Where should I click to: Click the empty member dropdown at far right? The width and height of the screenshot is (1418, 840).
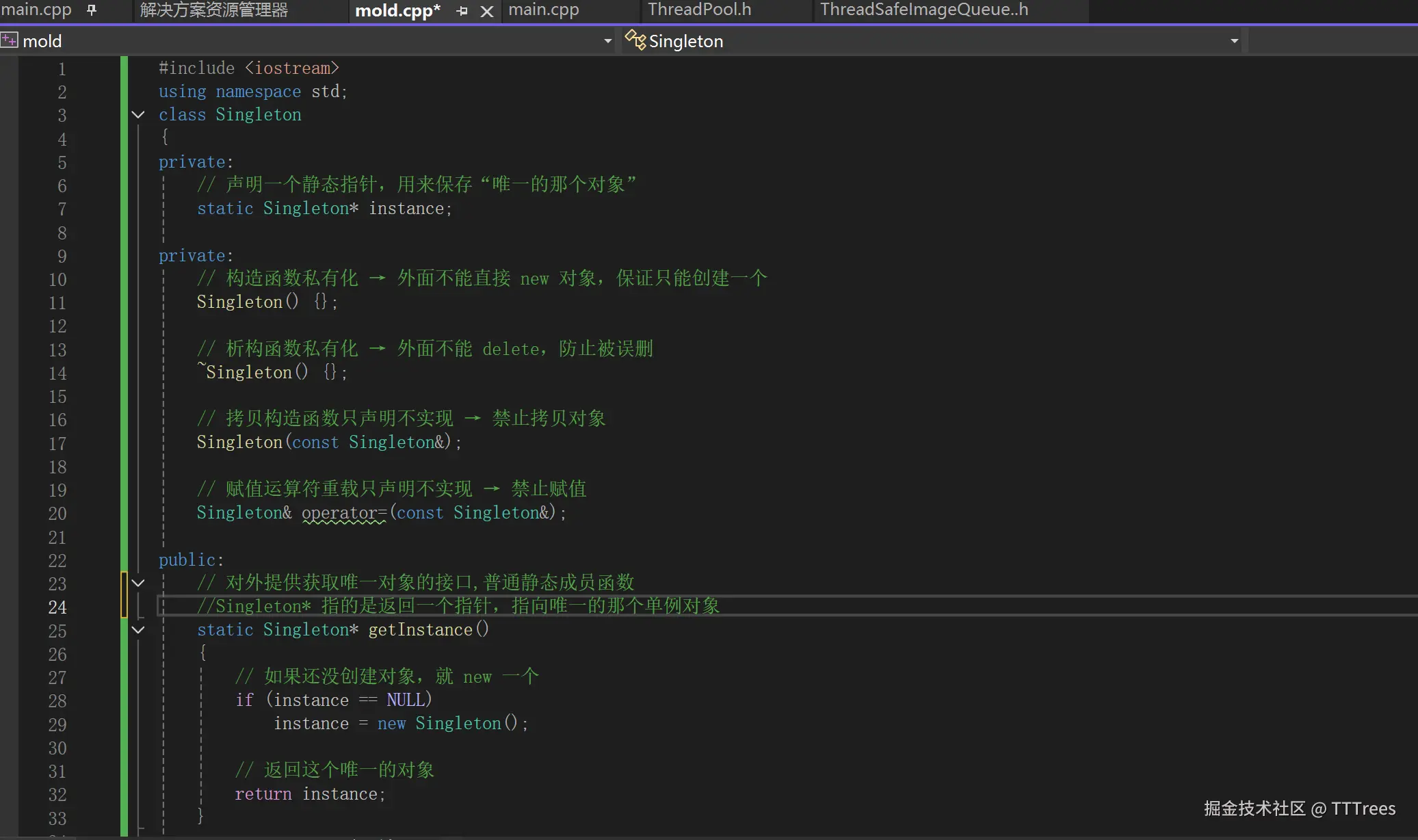[x=1334, y=41]
